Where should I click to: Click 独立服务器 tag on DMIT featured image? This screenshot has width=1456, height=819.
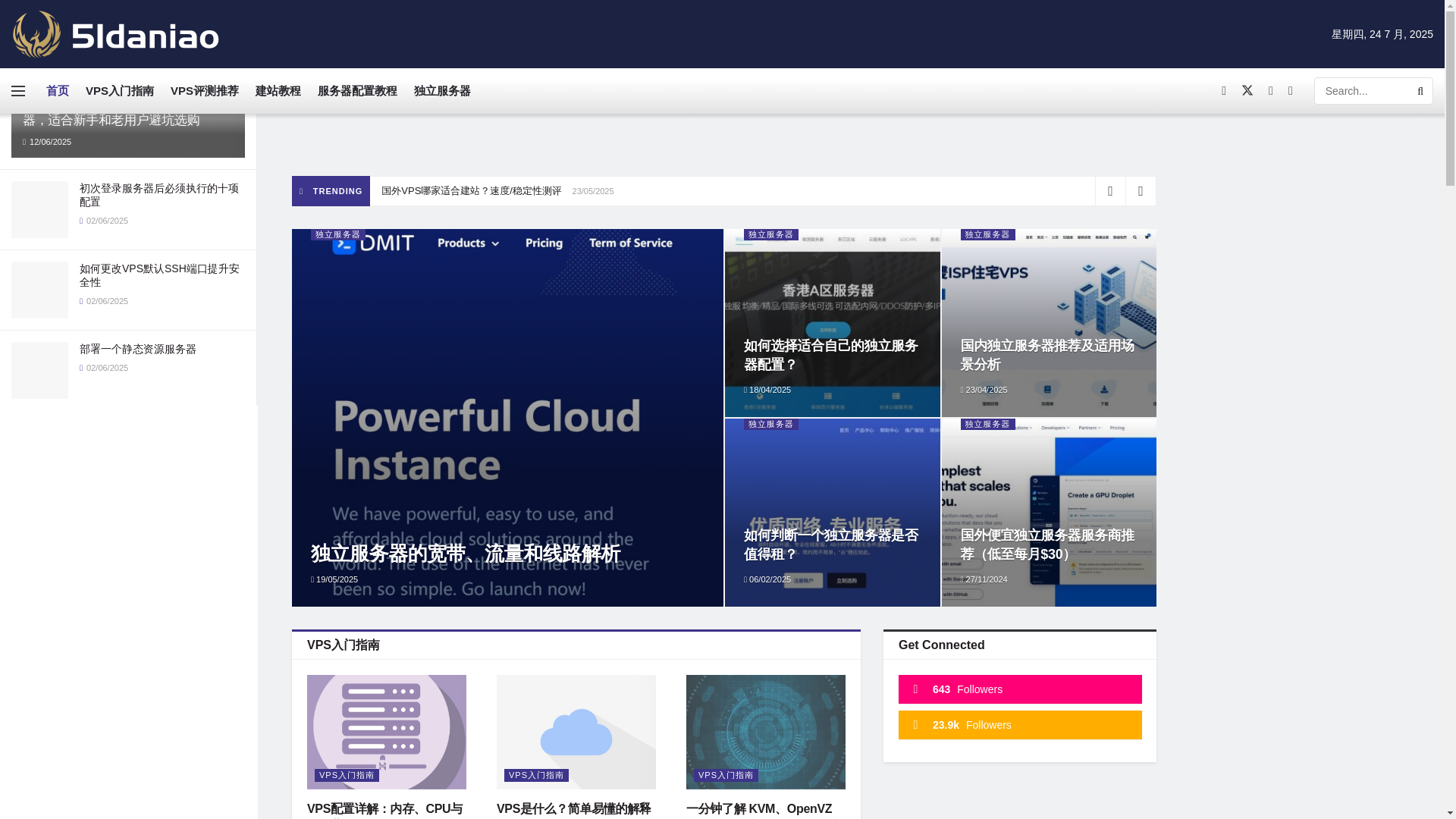(338, 234)
